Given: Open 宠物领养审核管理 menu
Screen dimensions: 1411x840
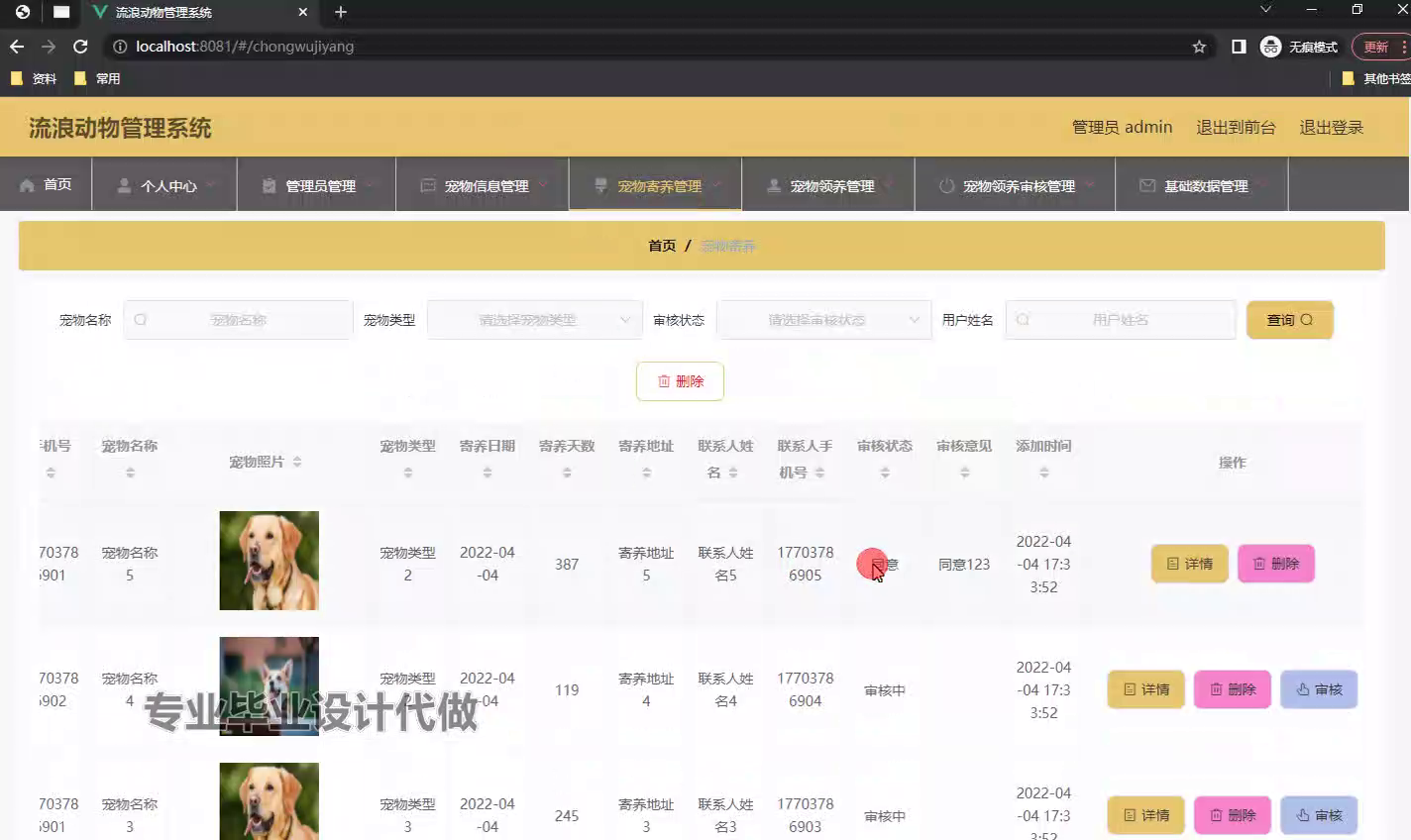Looking at the screenshot, I should pos(1015,185).
